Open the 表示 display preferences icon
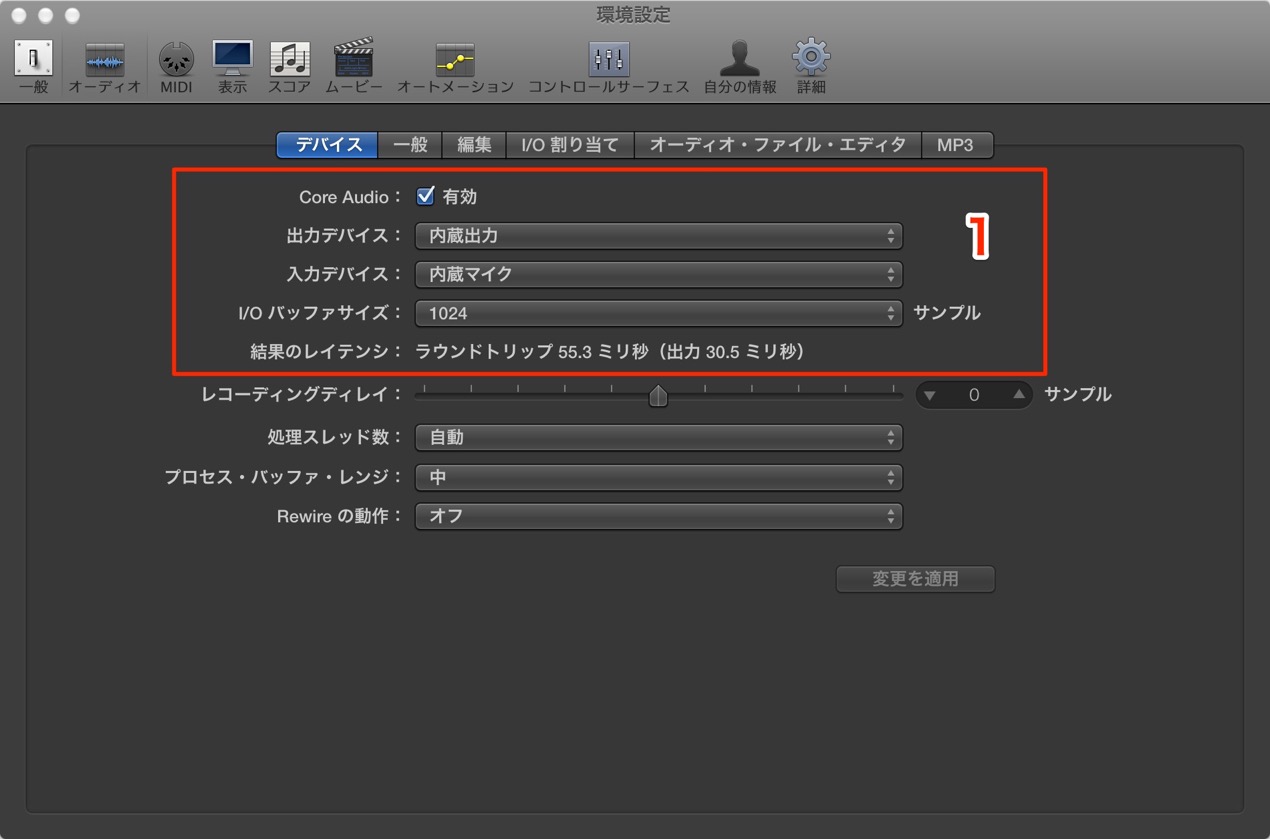1270x839 pixels. (x=232, y=67)
